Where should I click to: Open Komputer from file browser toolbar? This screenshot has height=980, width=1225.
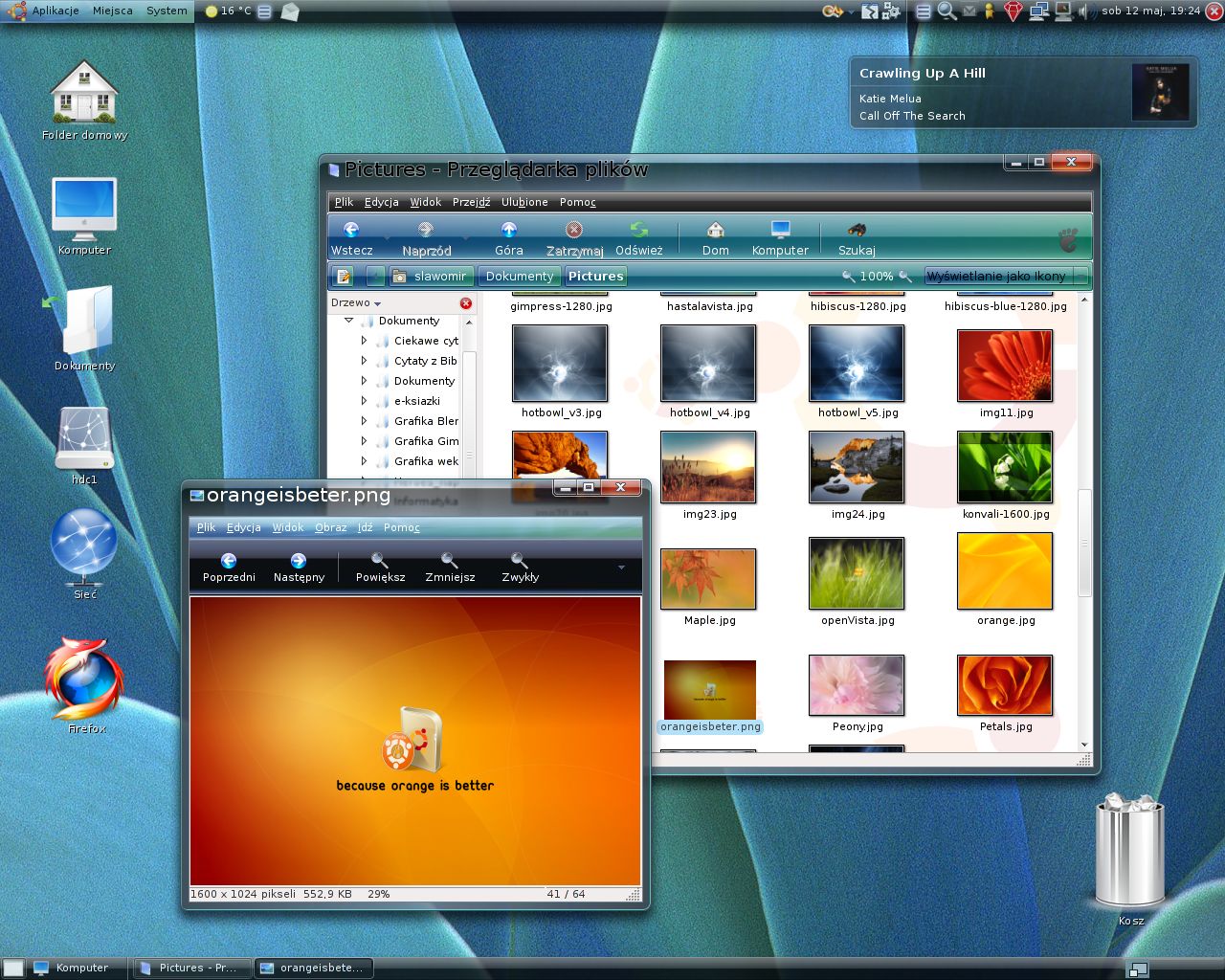coord(780,230)
